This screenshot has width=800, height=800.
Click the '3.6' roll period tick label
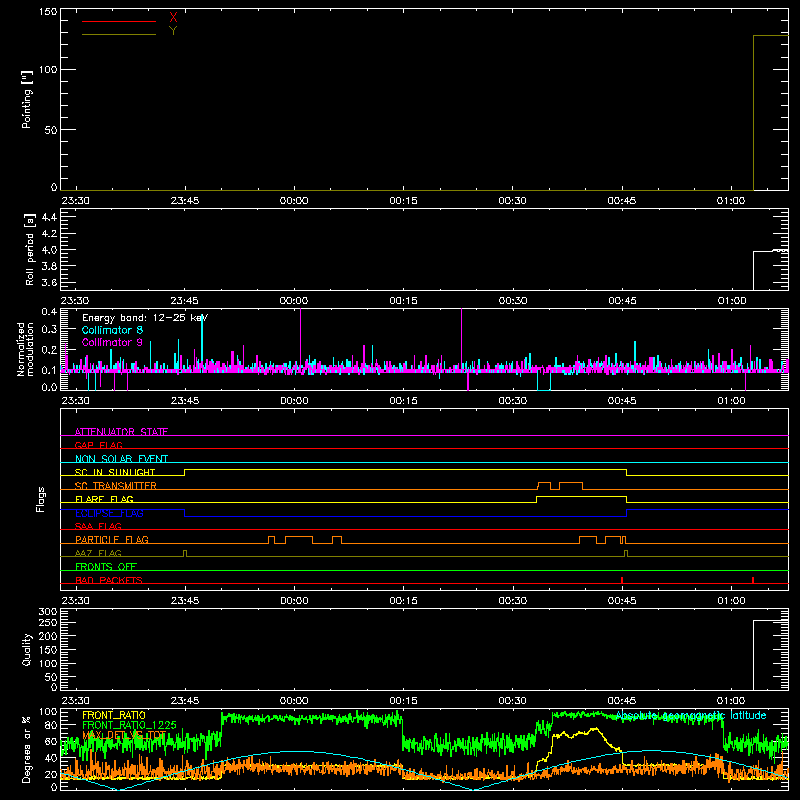(x=49, y=282)
